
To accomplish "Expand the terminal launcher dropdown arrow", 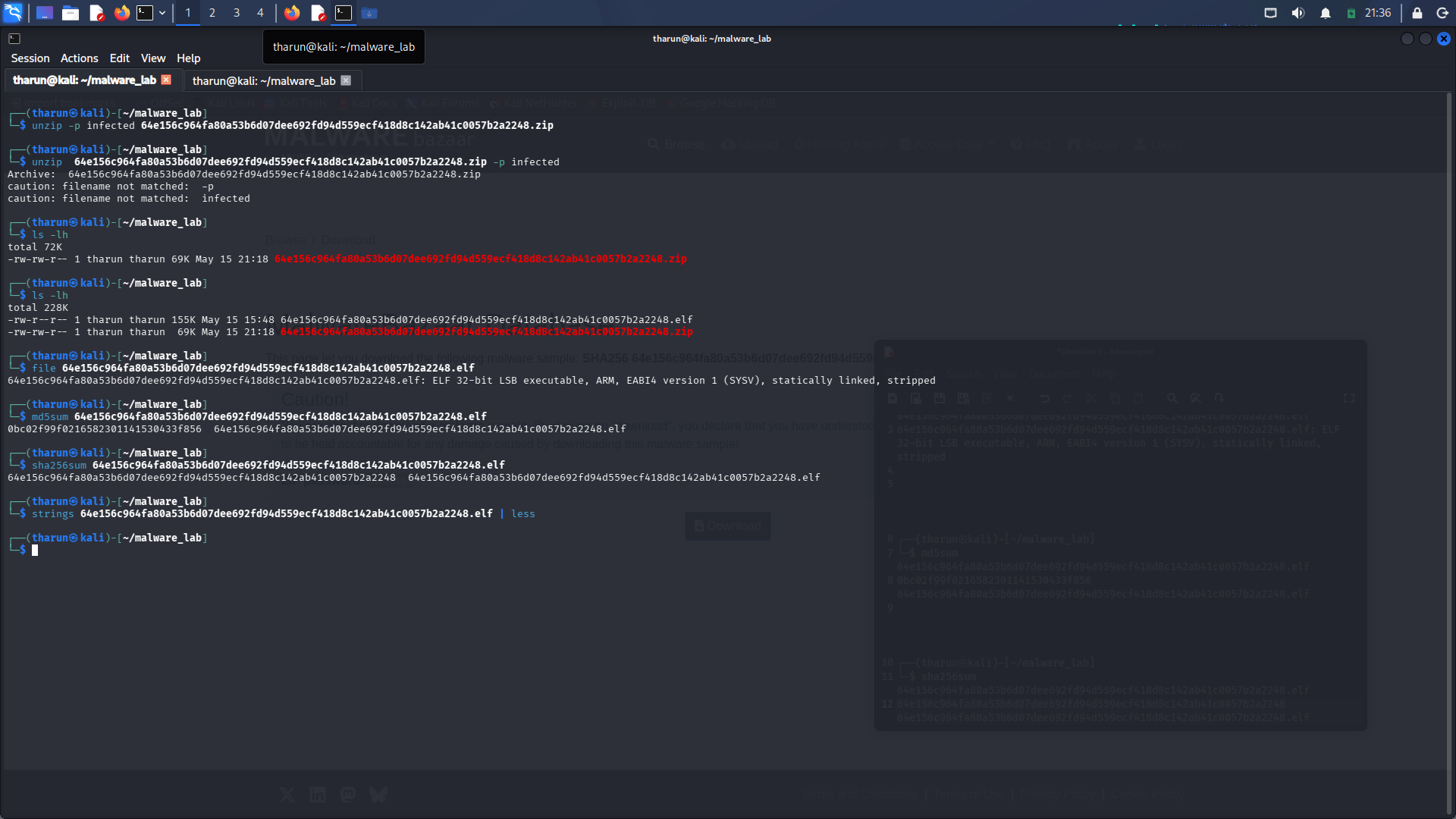I will (162, 13).
